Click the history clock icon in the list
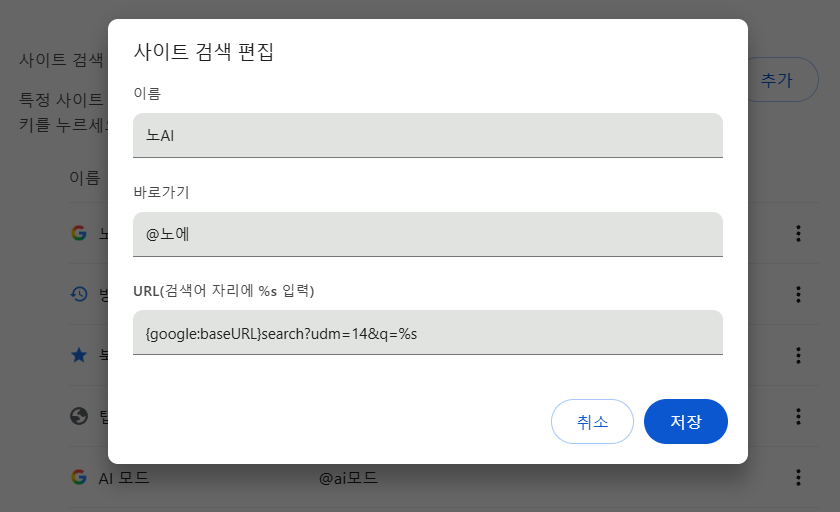This screenshot has width=840, height=512. [x=79, y=294]
